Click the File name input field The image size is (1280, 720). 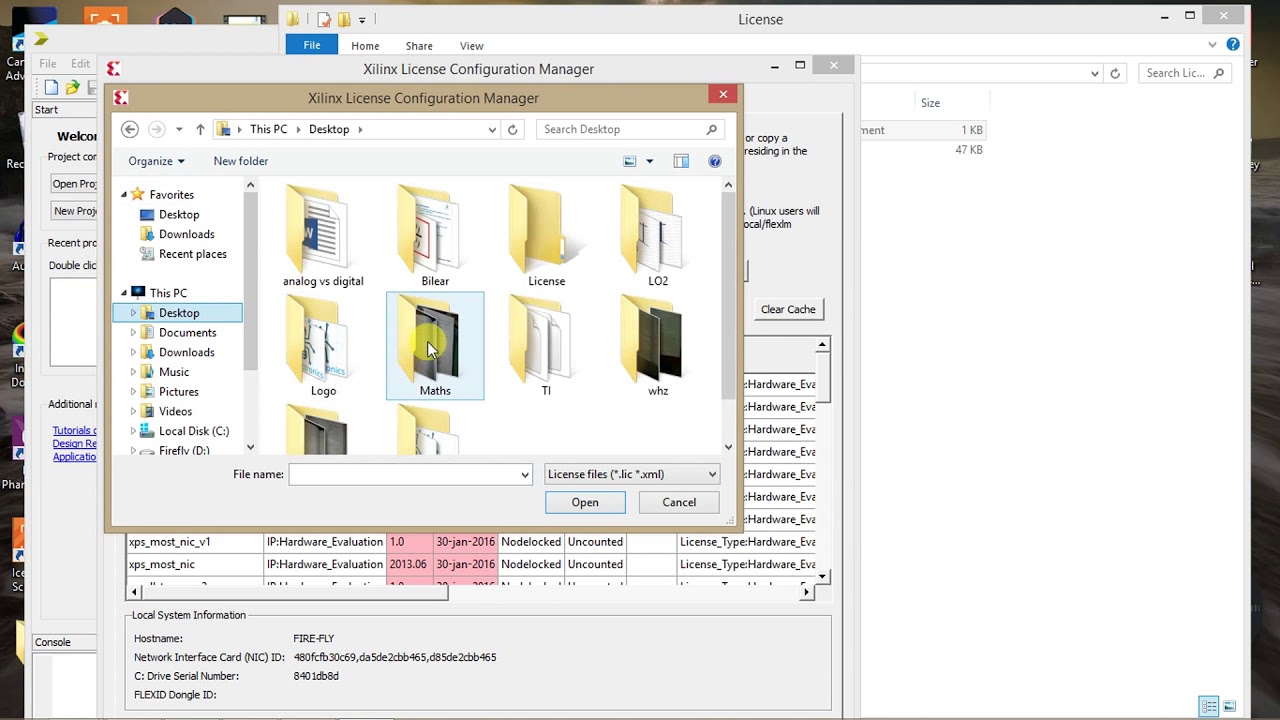[x=403, y=474]
